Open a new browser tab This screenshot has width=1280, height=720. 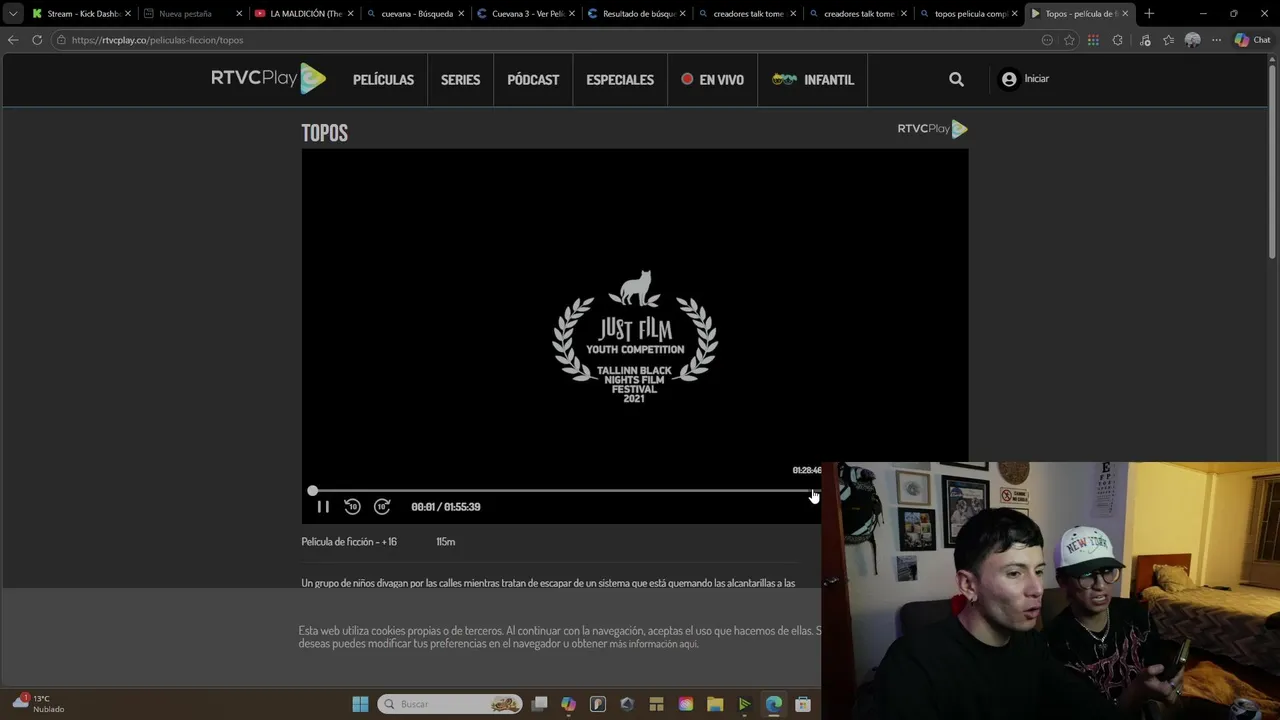[x=1149, y=14]
